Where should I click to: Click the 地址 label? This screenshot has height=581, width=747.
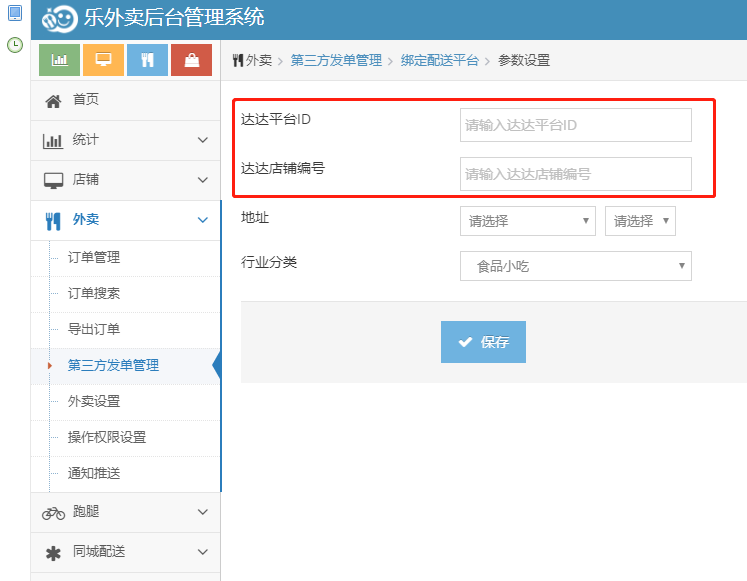click(x=255, y=218)
